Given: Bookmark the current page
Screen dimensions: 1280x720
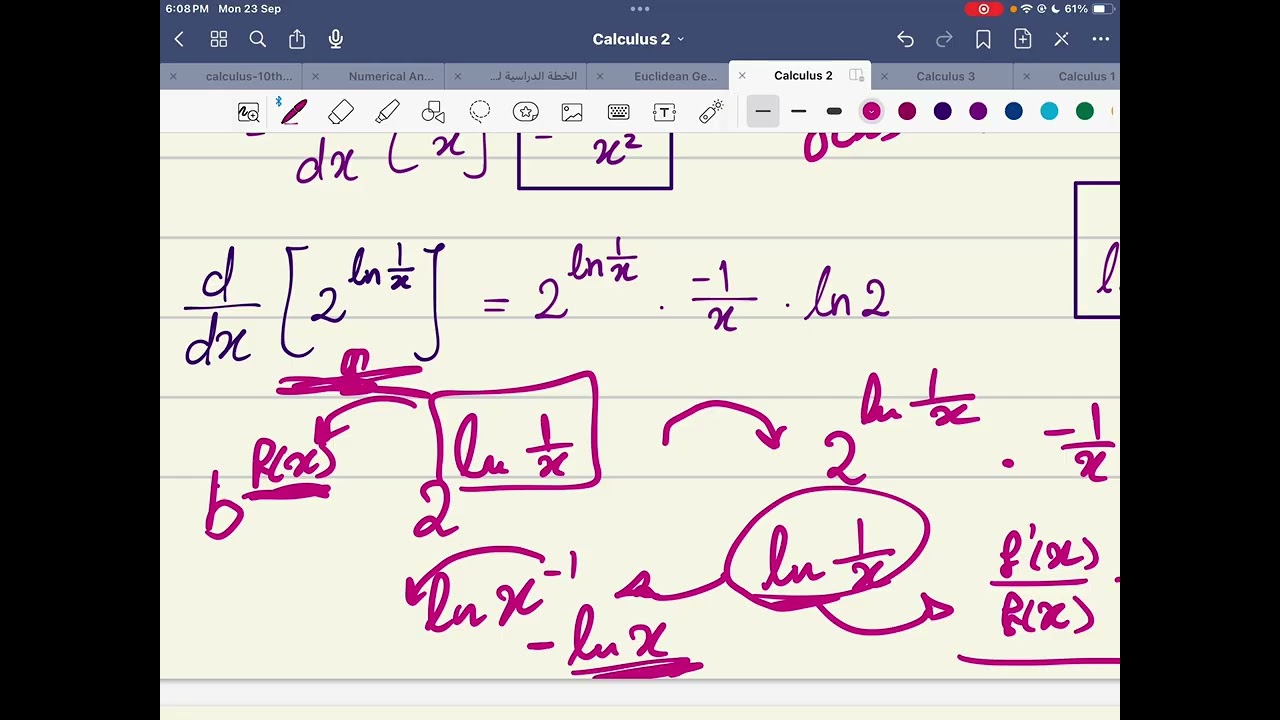Looking at the screenshot, I should 983,39.
